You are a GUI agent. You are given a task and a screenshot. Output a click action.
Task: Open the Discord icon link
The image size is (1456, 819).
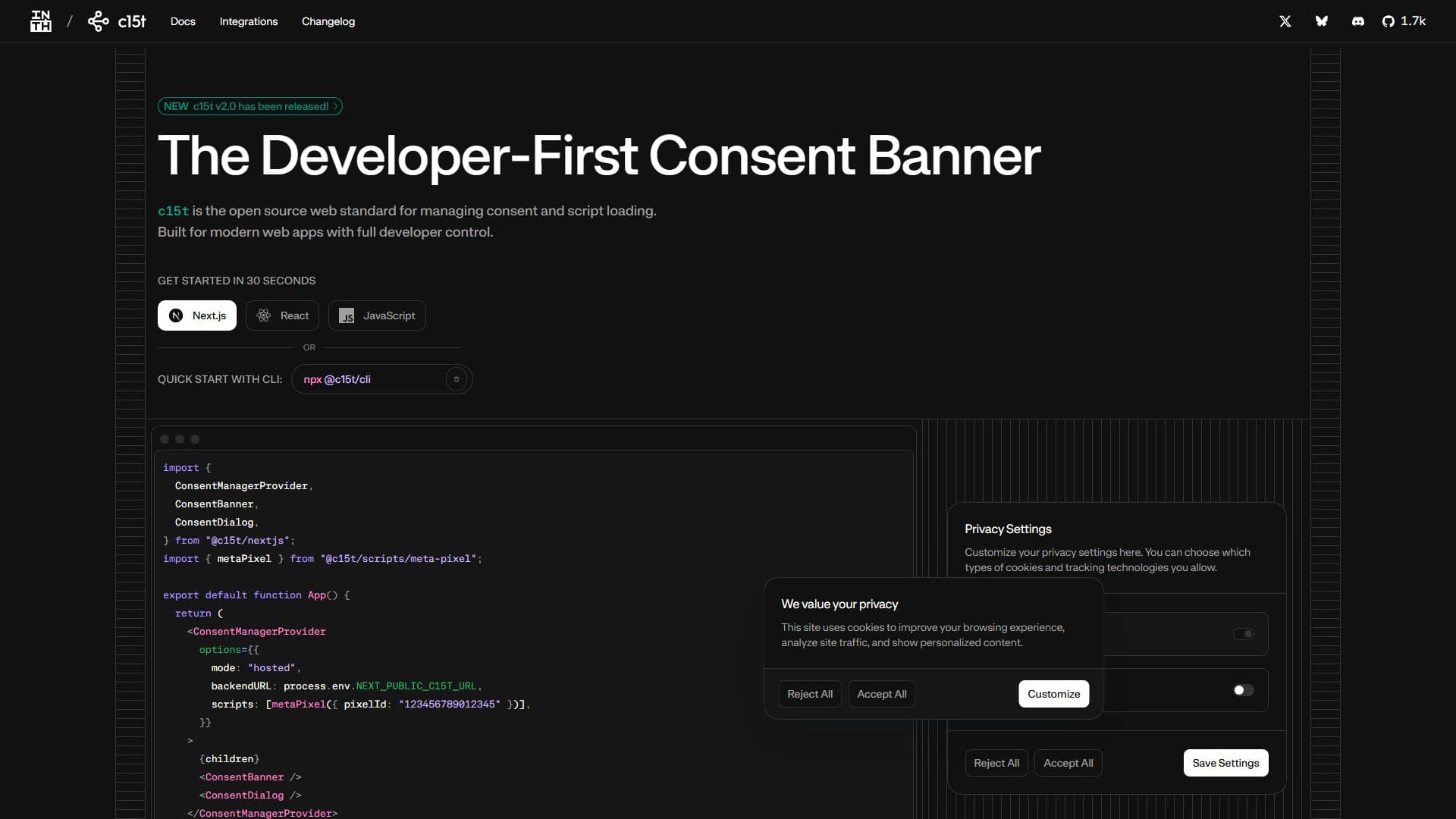tap(1357, 21)
